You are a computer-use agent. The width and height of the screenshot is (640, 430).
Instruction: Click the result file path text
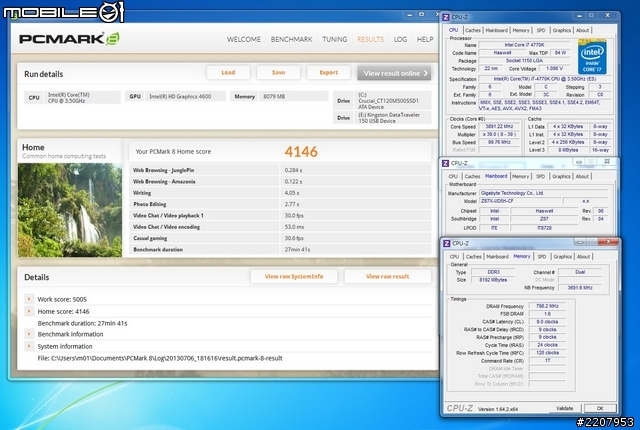(160, 358)
